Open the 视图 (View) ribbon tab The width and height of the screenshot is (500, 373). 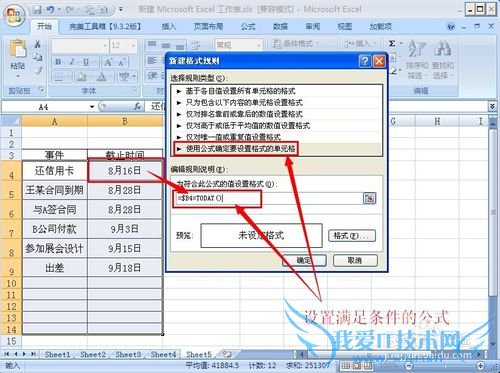pos(345,27)
